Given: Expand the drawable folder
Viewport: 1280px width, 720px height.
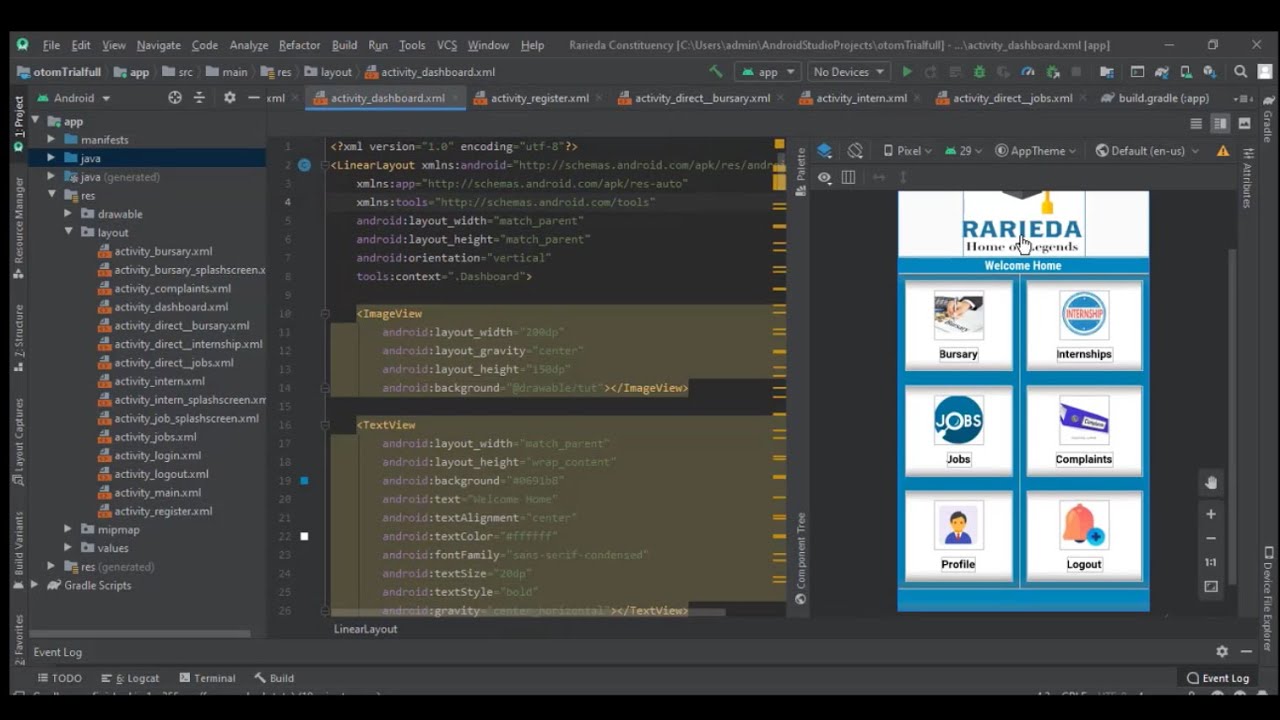Looking at the screenshot, I should click(68, 214).
